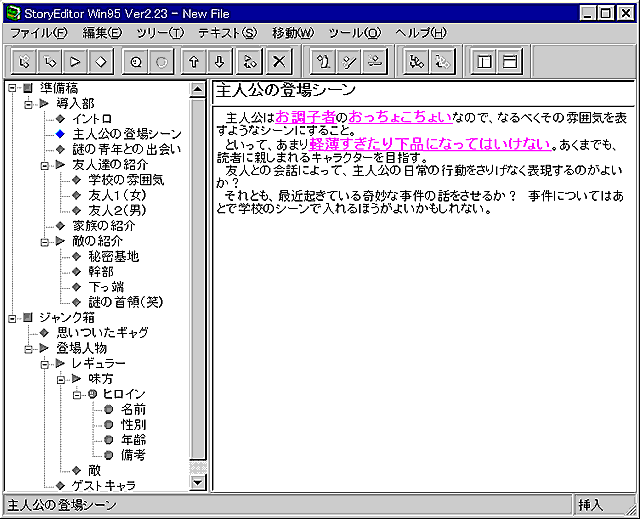Follow the おっちょこちょい magenta link

(x=400, y=117)
